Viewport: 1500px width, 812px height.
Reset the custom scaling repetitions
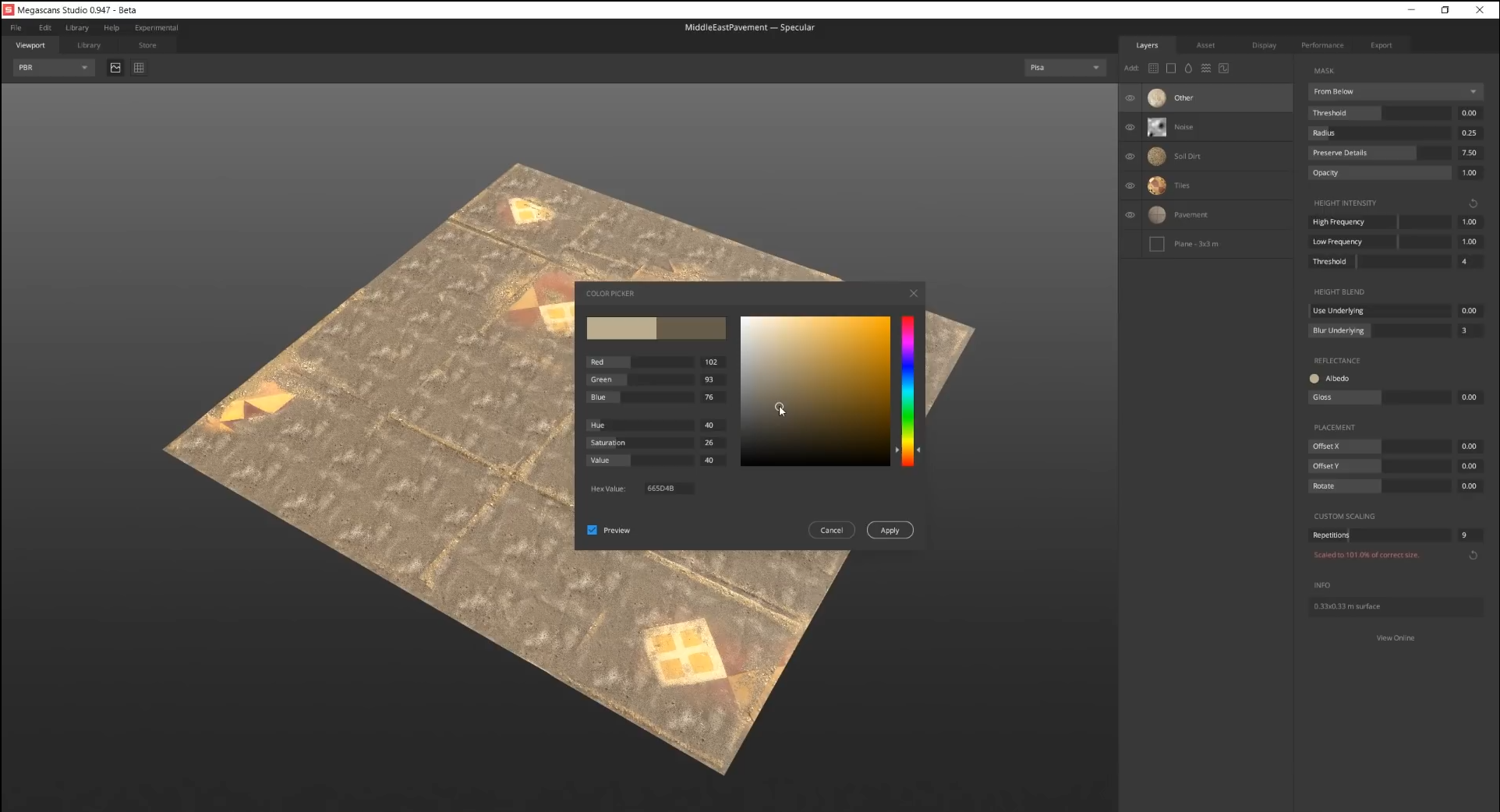pyautogui.click(x=1473, y=556)
